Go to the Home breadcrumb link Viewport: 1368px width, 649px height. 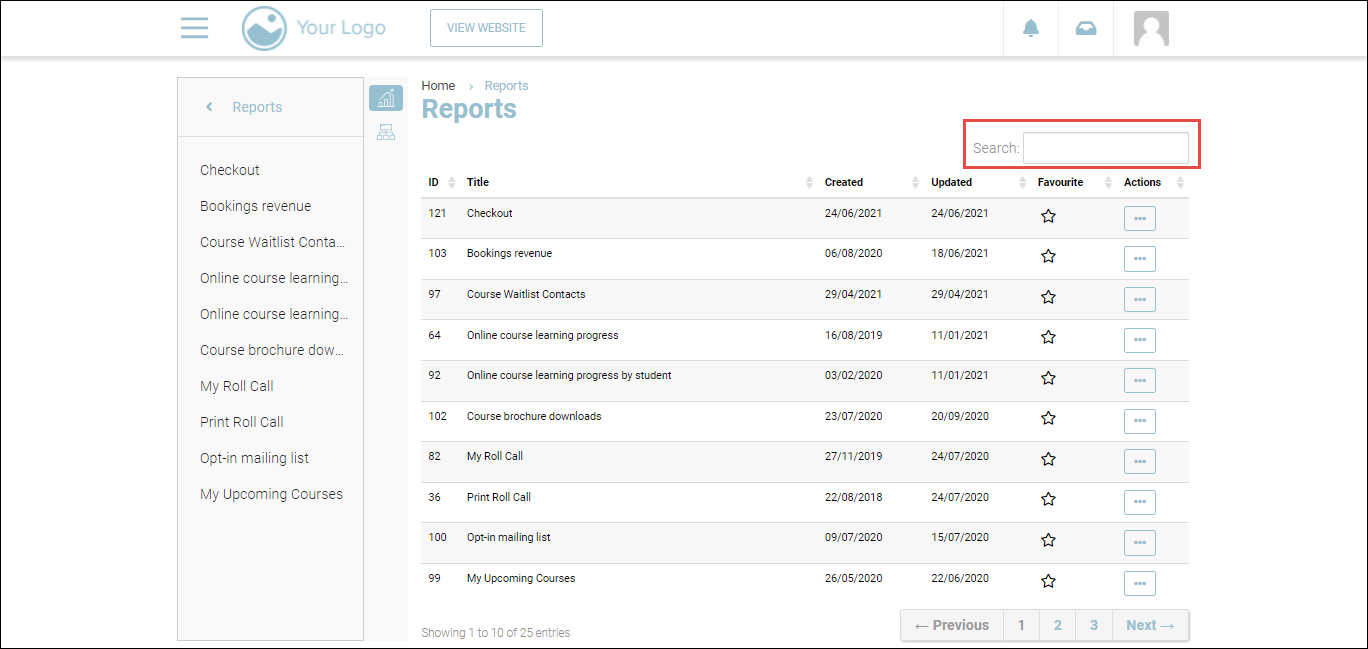(438, 86)
